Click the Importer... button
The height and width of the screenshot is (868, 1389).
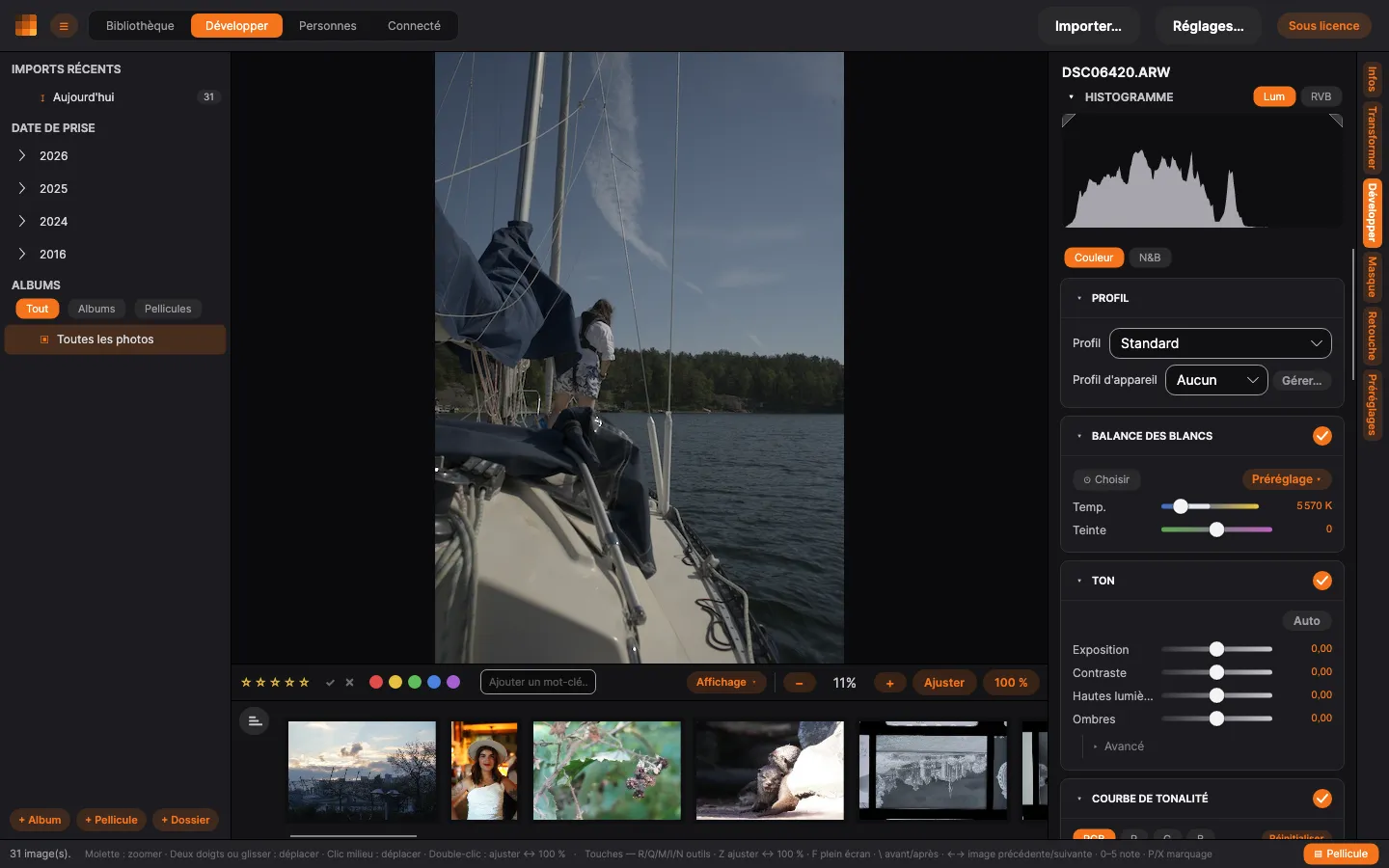coord(1088,26)
